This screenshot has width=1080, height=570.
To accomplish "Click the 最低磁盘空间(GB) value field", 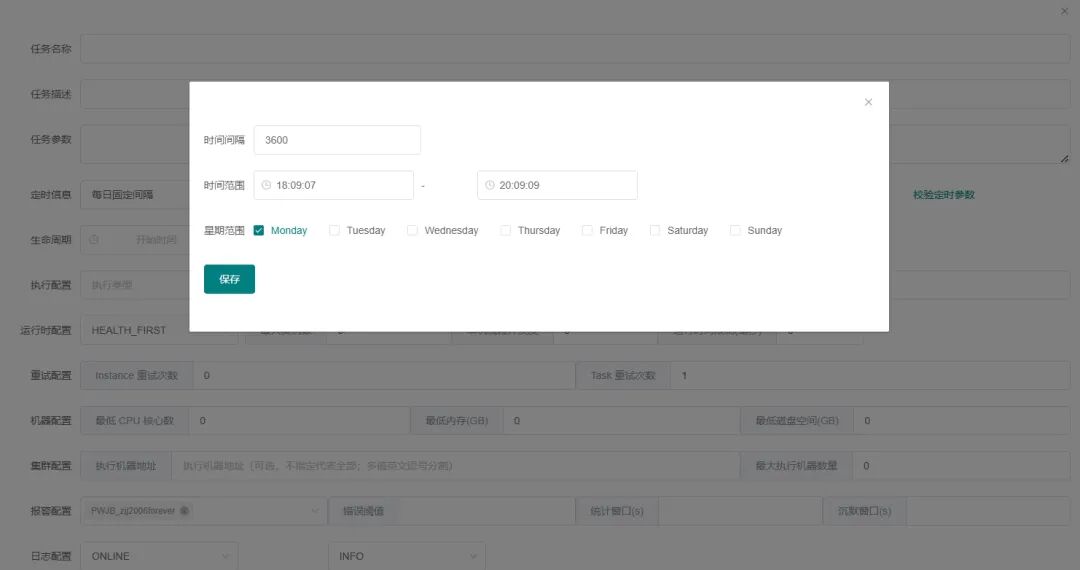I will click(x=962, y=421).
